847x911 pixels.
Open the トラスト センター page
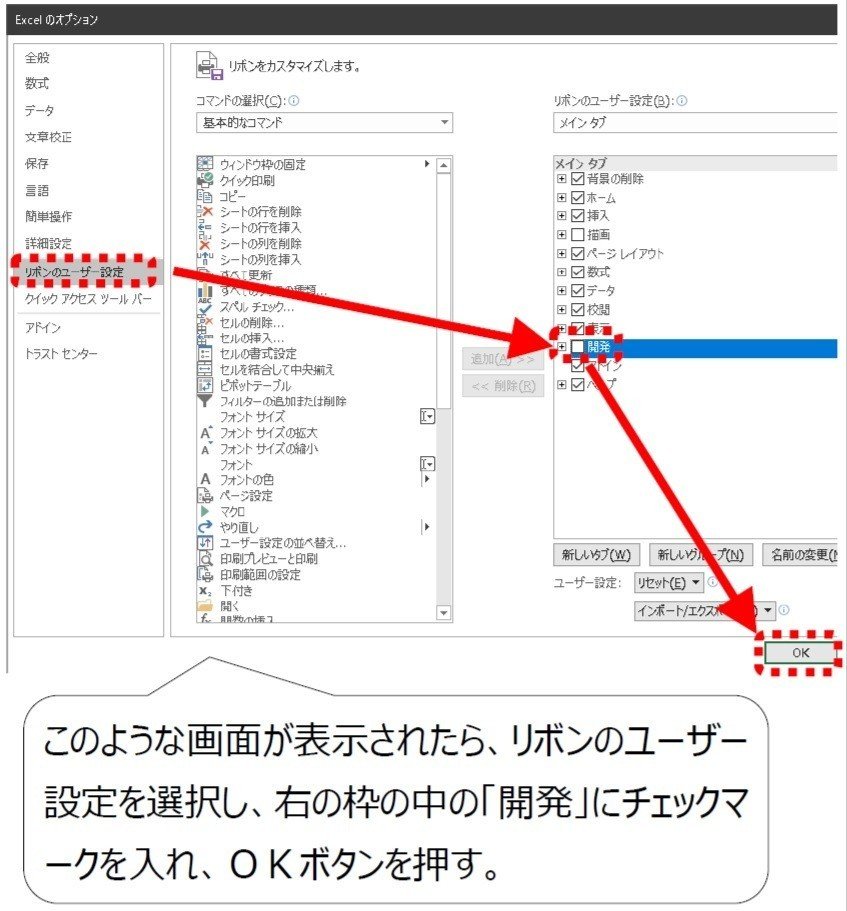59,352
